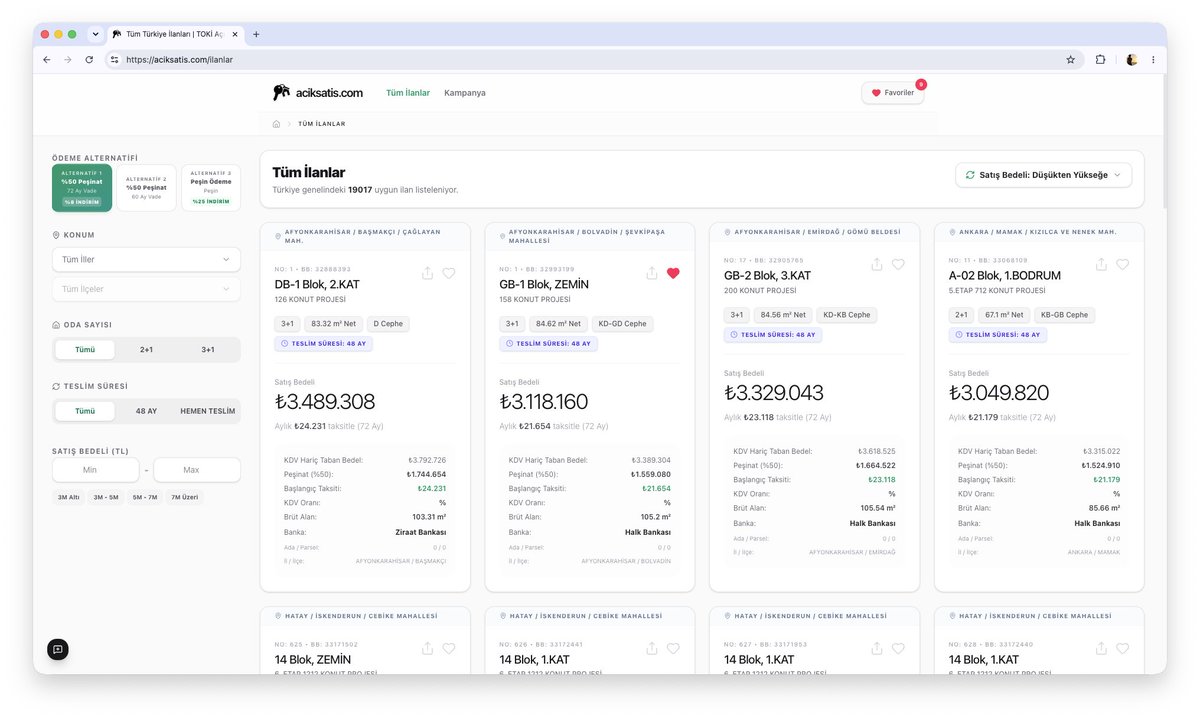Viewport: 1200px width, 718px height.
Task: Filter rooms by 3+1
Action: 208,350
